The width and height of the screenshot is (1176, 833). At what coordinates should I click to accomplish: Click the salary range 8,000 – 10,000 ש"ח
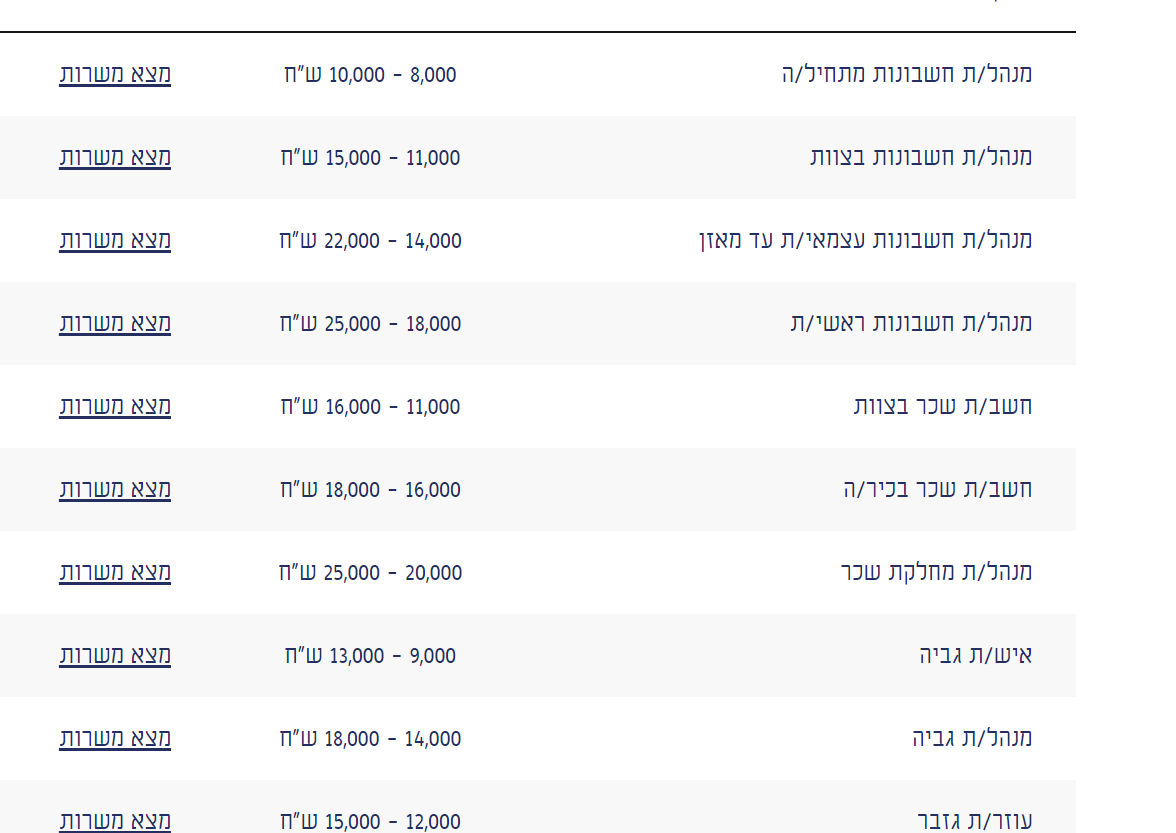click(x=370, y=74)
